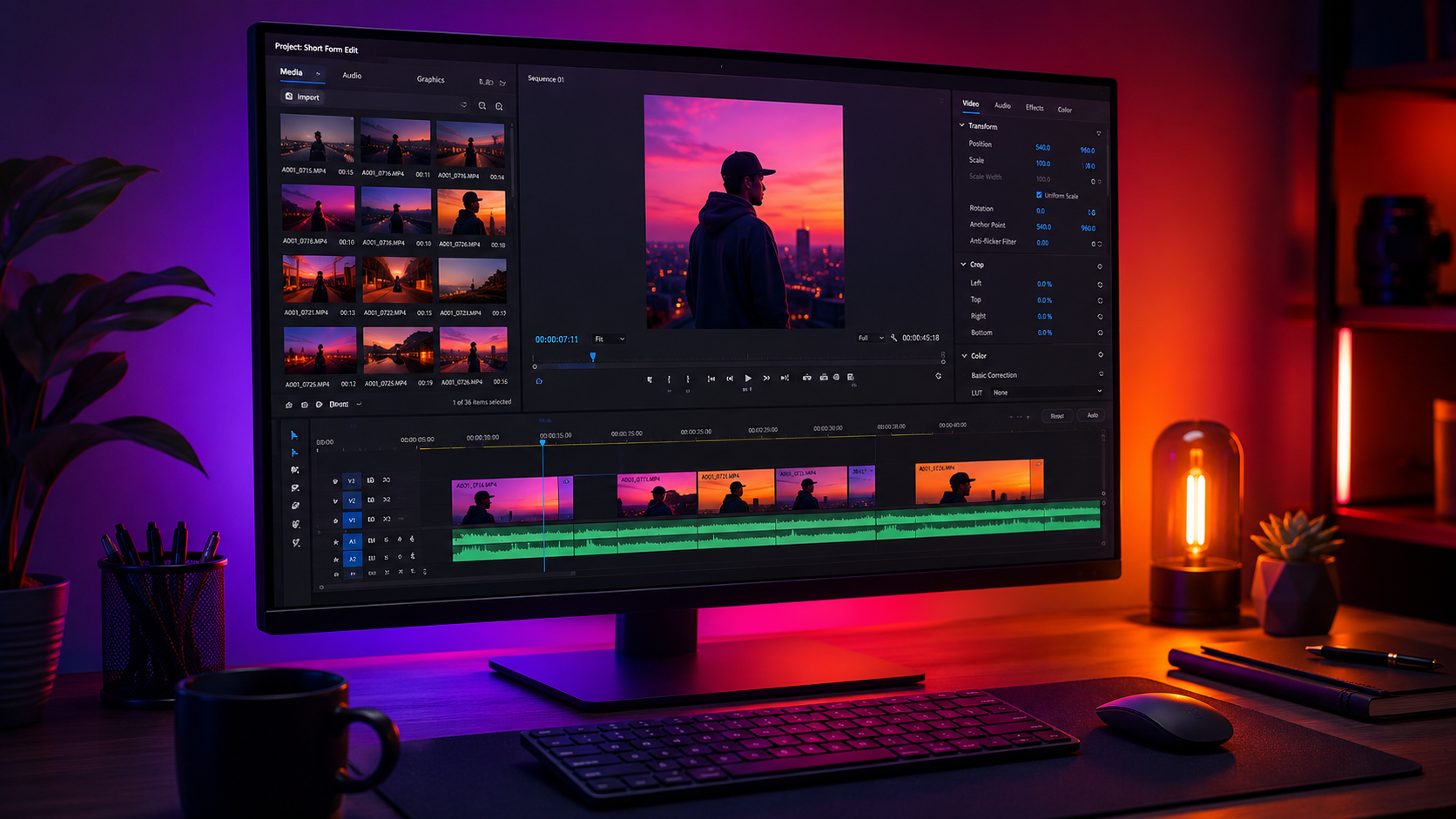Image resolution: width=1456 pixels, height=819 pixels.
Task: Switch to the Graphics tab
Action: pos(430,79)
